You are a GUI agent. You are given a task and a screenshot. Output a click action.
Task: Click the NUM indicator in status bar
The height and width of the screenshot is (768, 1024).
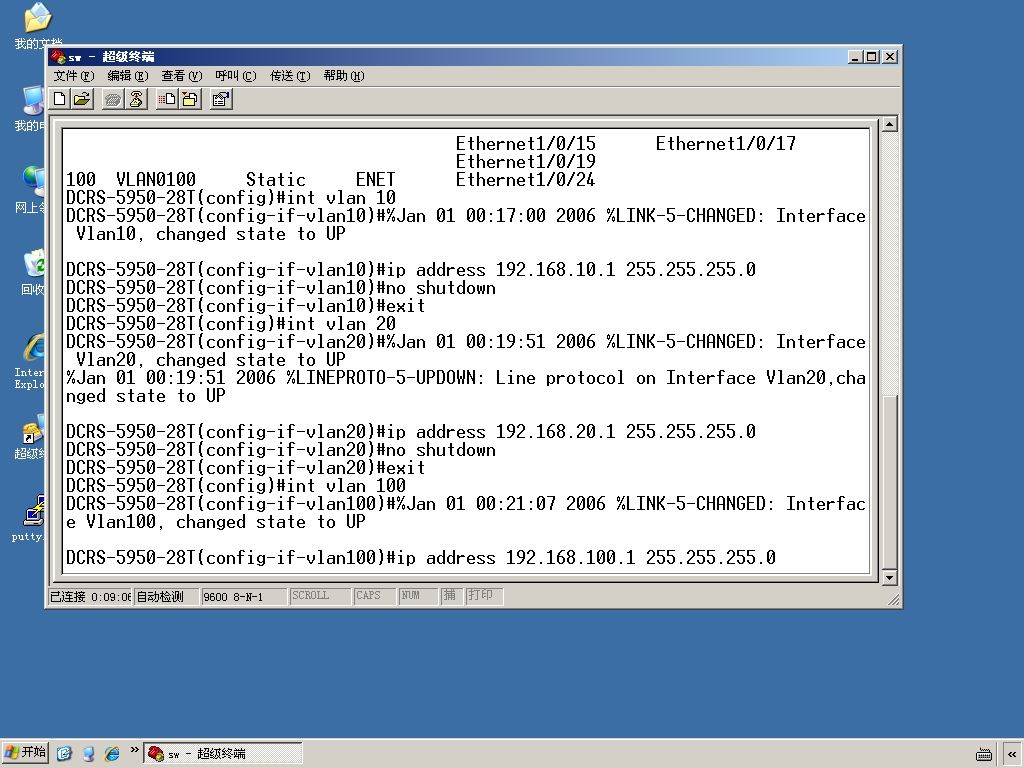(x=417, y=596)
